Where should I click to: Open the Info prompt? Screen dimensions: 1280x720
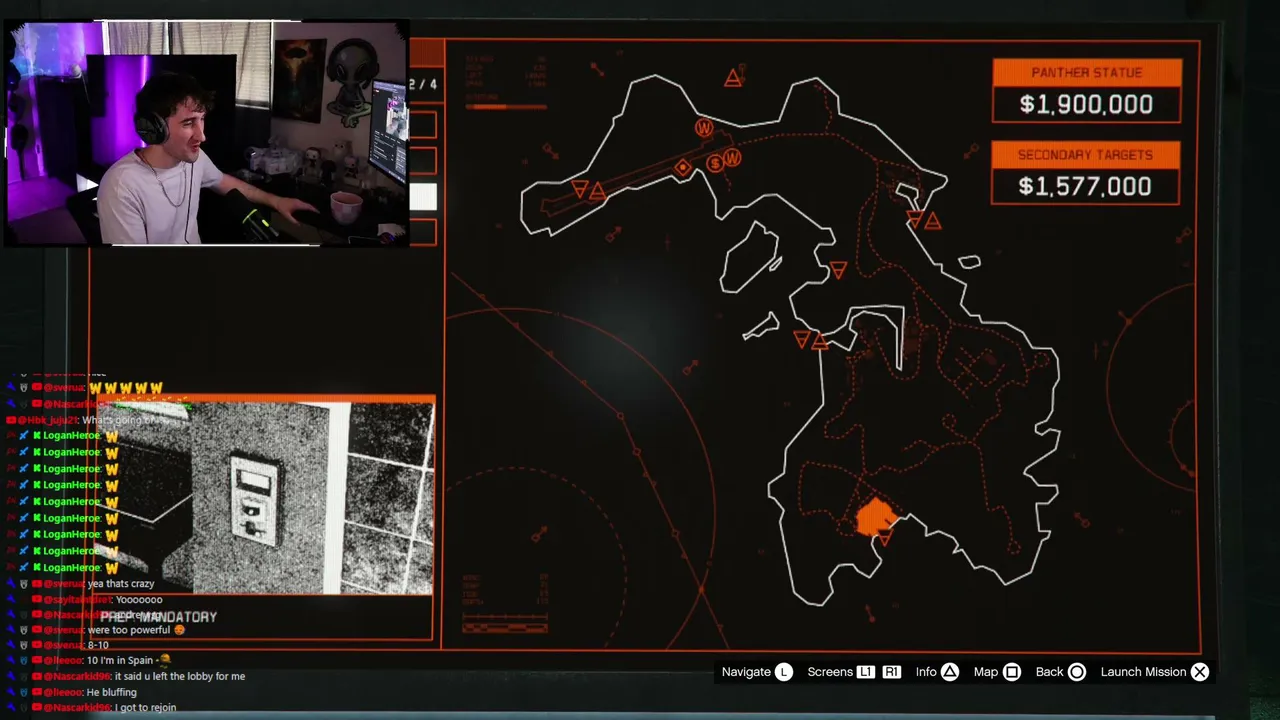(926, 672)
